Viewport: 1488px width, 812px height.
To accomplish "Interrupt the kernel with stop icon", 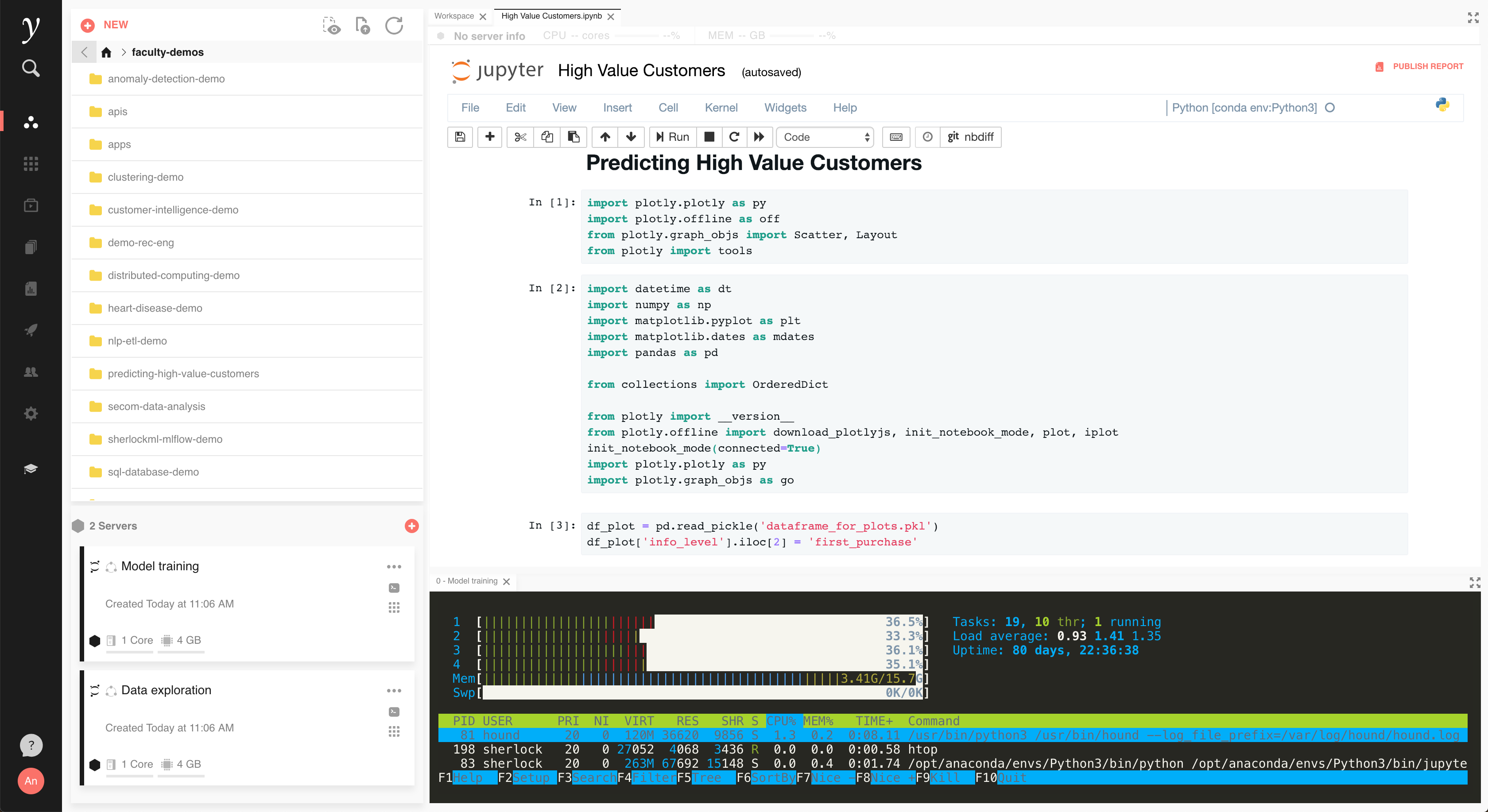I will [709, 137].
